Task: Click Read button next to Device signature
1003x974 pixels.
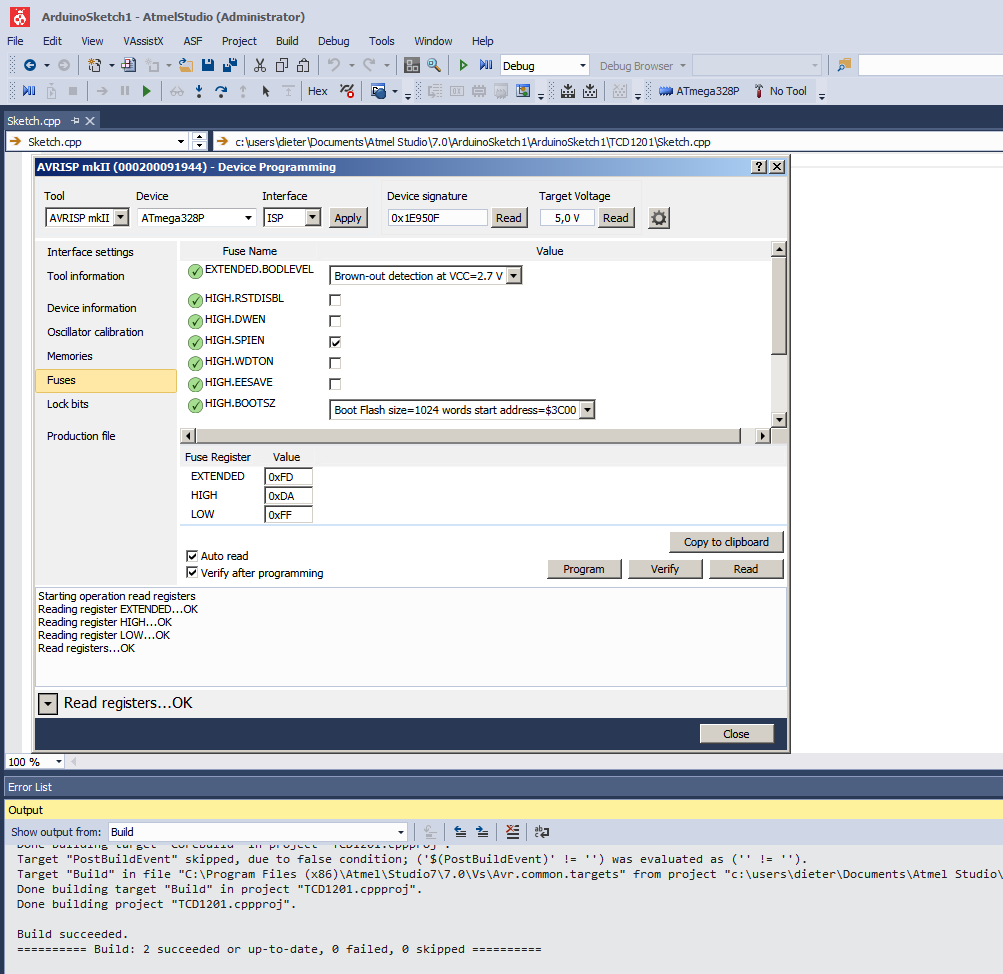Action: 509,218
